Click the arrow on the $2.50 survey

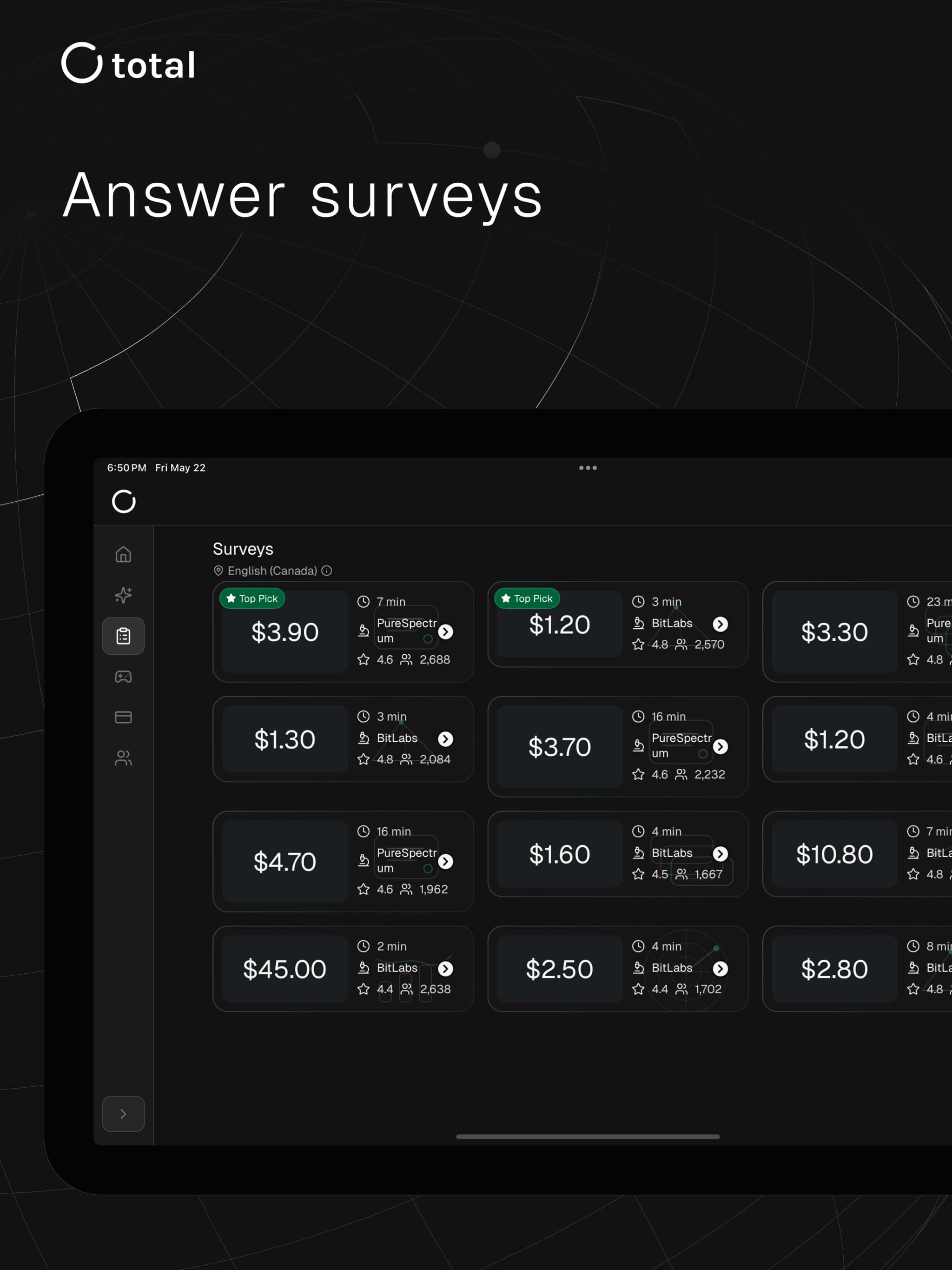pyautogui.click(x=720, y=969)
